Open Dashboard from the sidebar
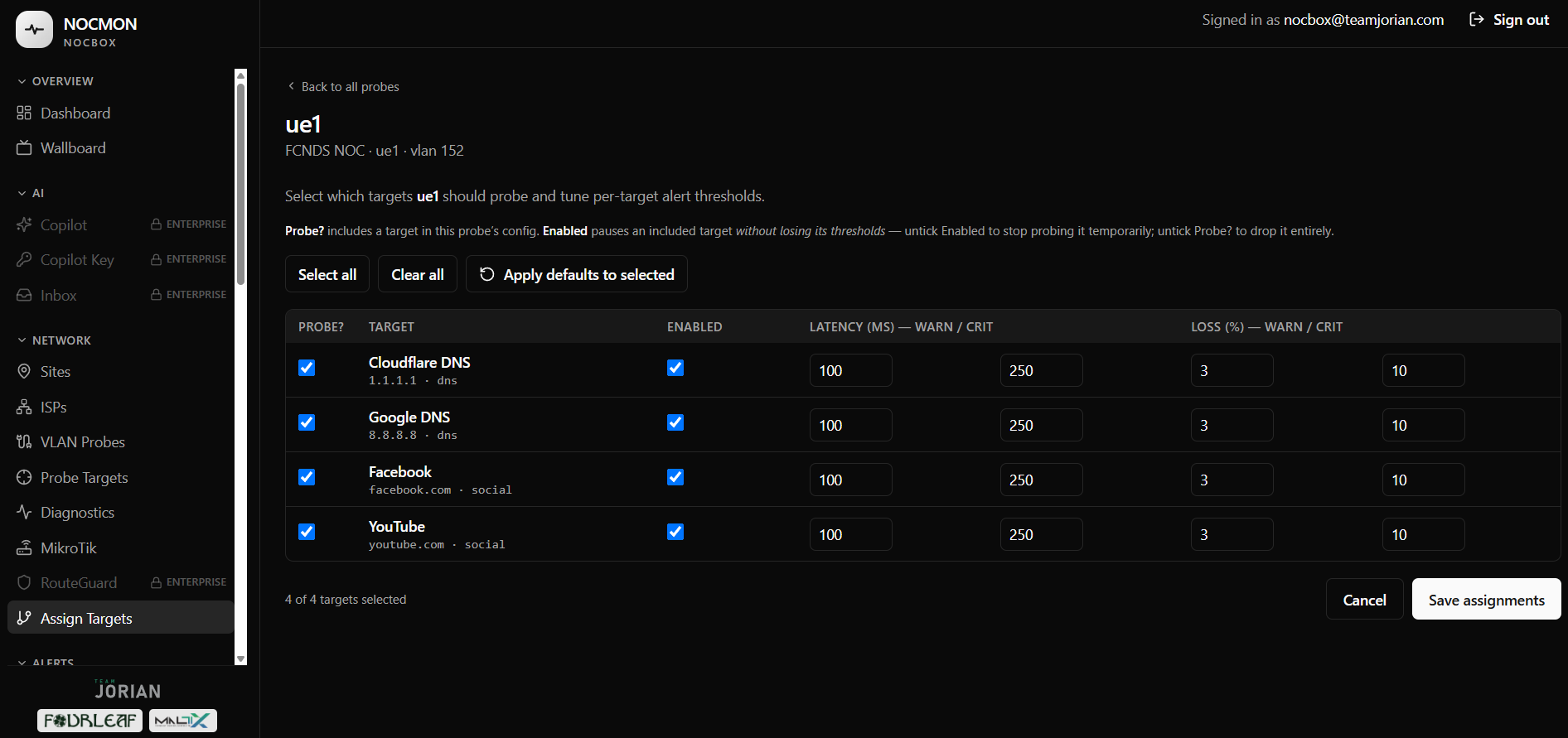The image size is (1568, 738). 121,113
